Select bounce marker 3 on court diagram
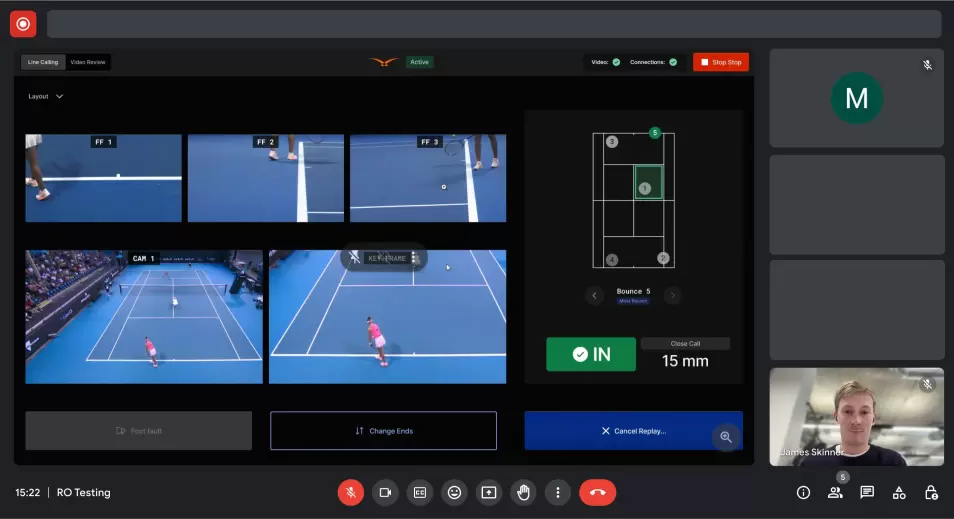Screen dimensions: 954x519 (612, 142)
